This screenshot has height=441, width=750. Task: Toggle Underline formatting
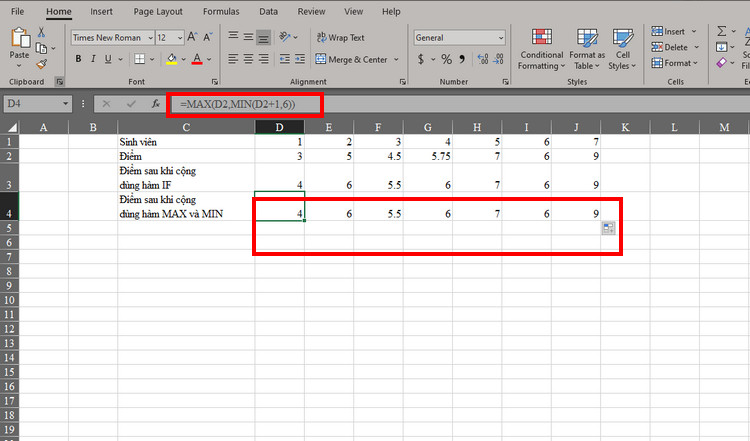pos(108,59)
